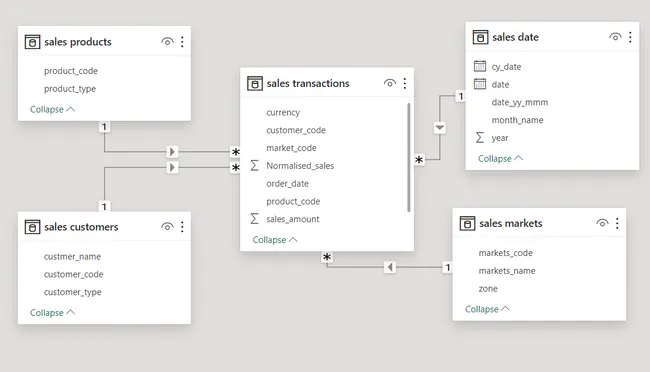
Task: Toggle visibility of sales date table
Action: tap(615, 37)
